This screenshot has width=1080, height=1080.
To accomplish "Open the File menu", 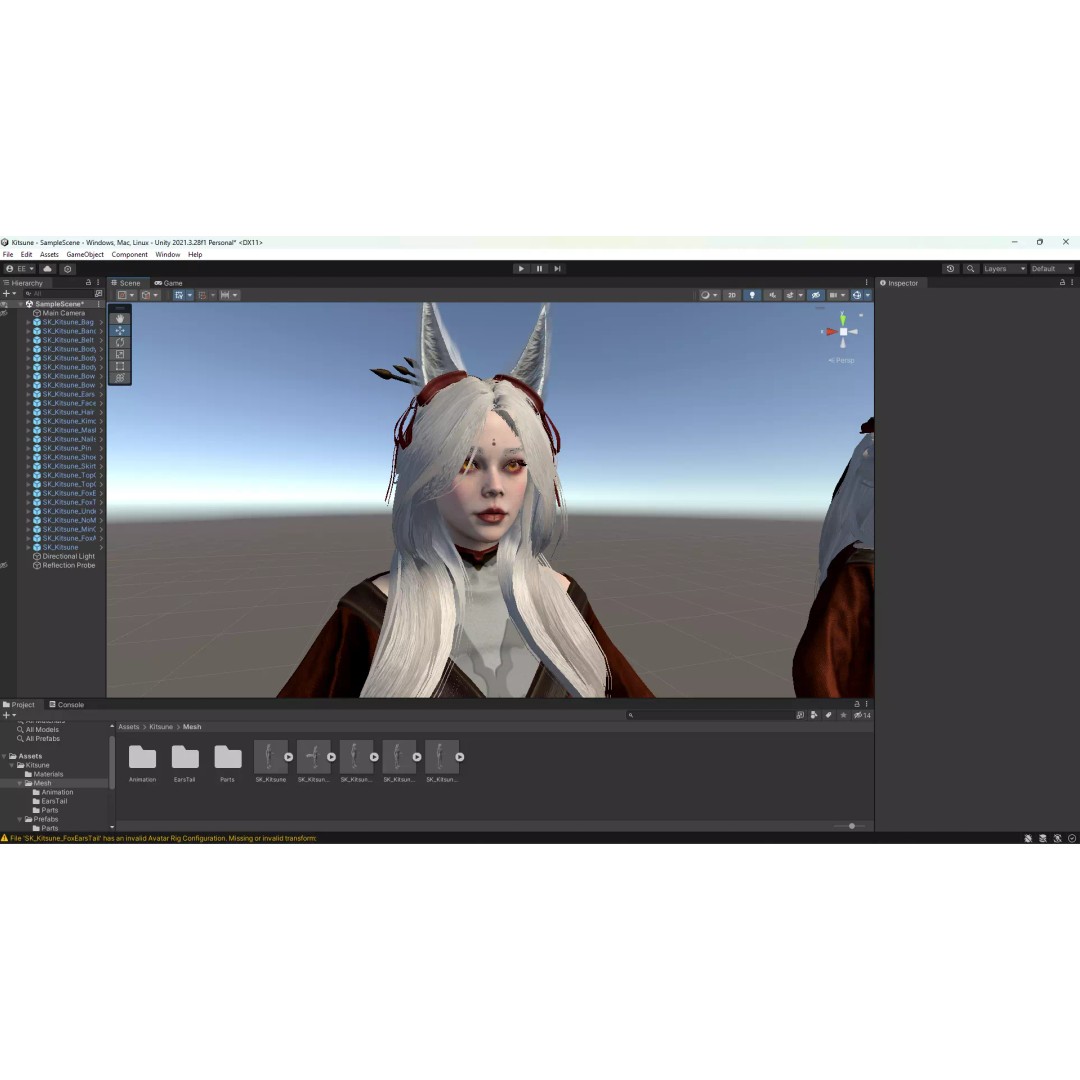I will (8, 254).
